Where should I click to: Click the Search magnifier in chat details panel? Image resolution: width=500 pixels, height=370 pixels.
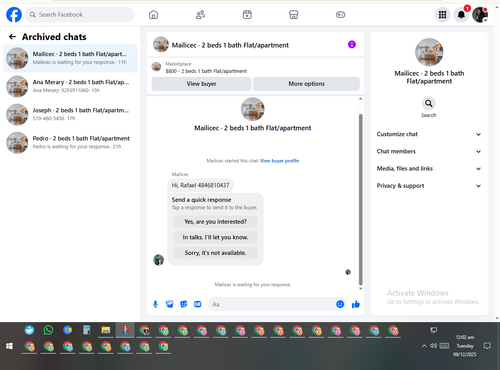coord(429,103)
